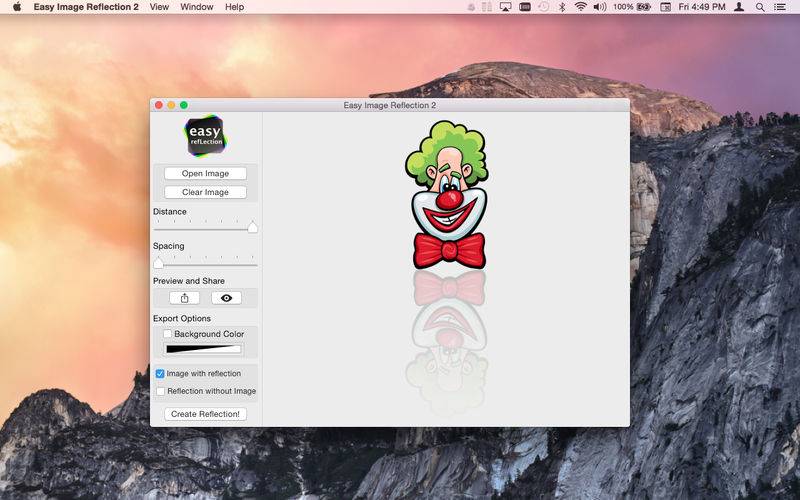The width and height of the screenshot is (800, 500).
Task: Open the Easy Image Reflection 2 menu
Action: 86,7
